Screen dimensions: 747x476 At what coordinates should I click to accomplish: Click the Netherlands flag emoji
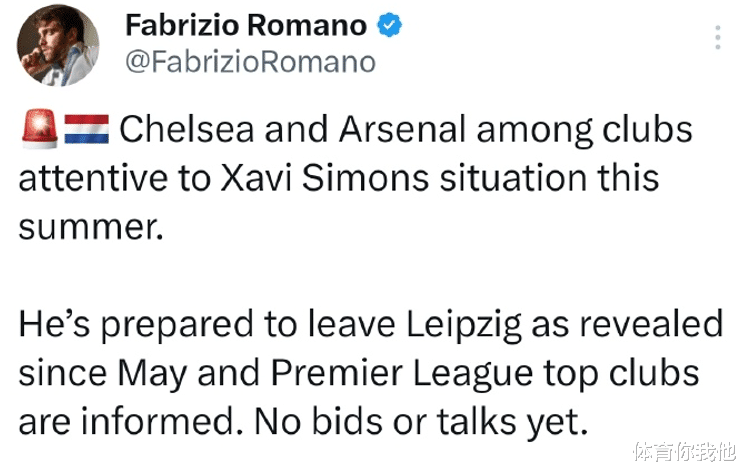87,129
